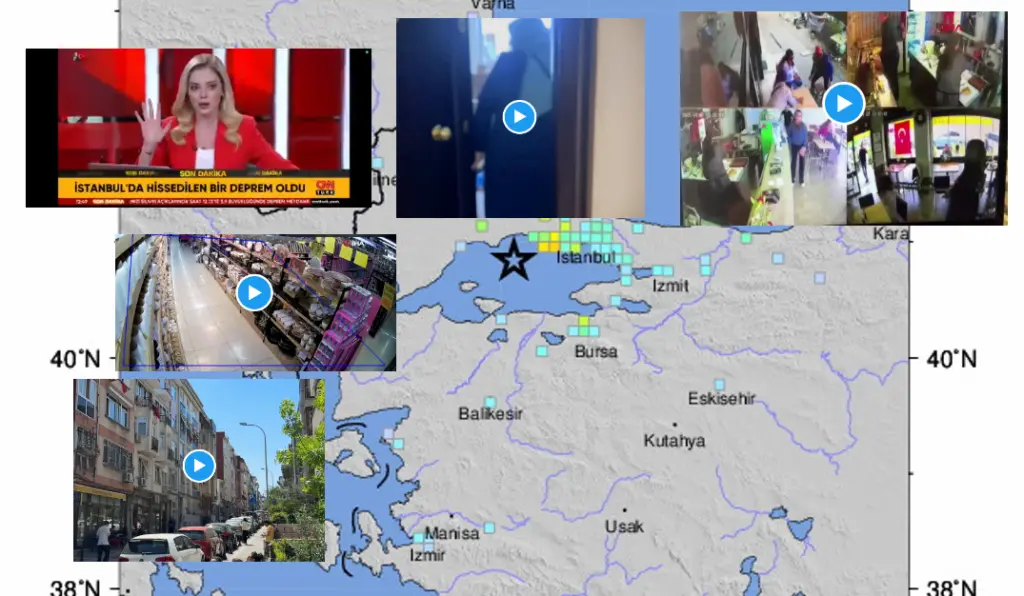Click the Istanbul city label
The height and width of the screenshot is (596, 1024).
[585, 258]
